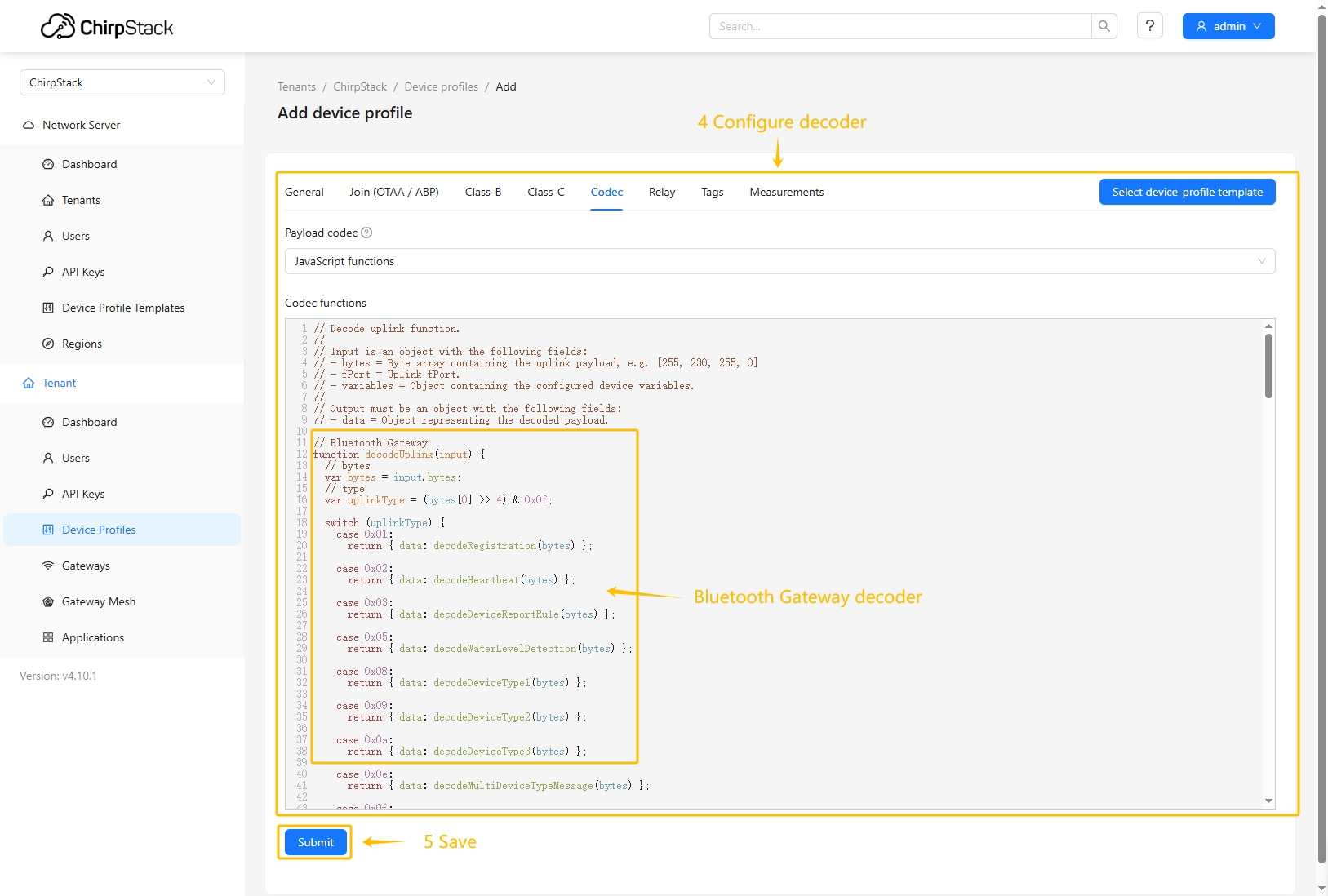This screenshot has height=896, width=1328.
Task: Expand the ChirpStack tenant selector dropdown
Action: point(122,82)
